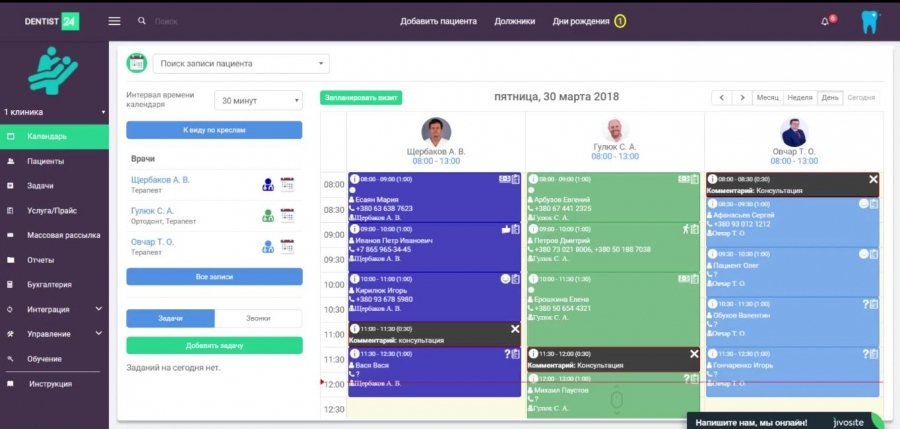The height and width of the screenshot is (429, 900).
Task: Click the Добавить задачу button
Action: 214,345
